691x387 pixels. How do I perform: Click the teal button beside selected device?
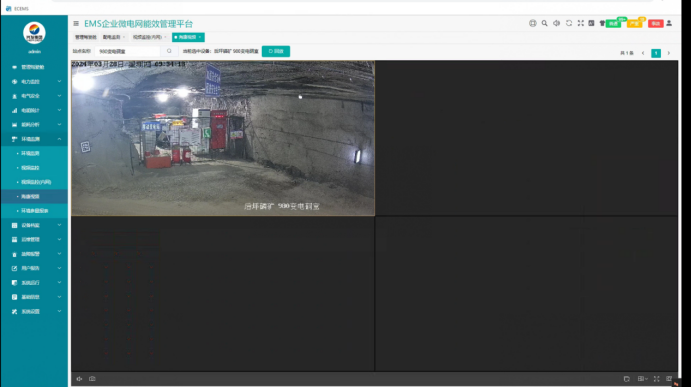coord(276,52)
